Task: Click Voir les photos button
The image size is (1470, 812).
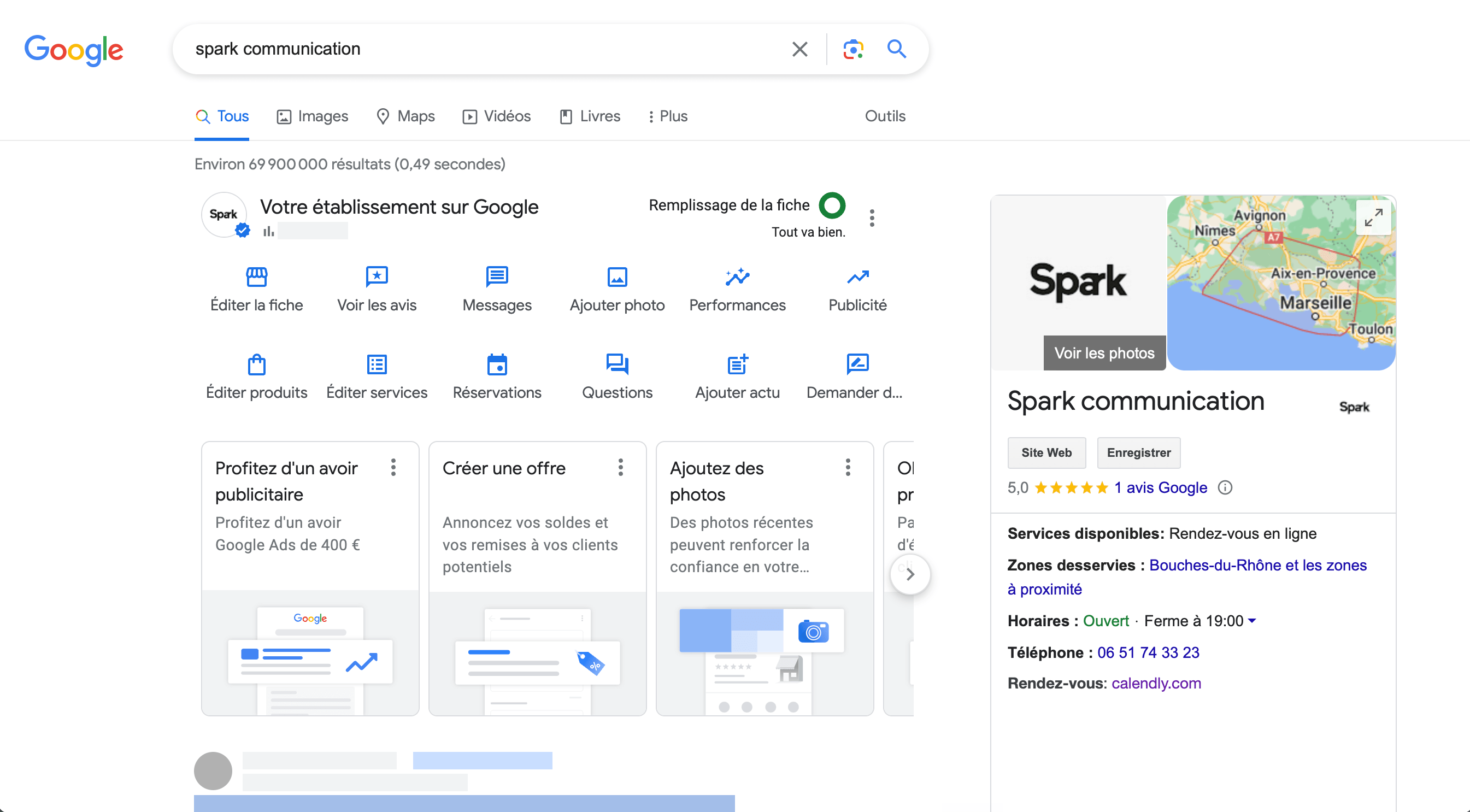Action: coord(1104,353)
